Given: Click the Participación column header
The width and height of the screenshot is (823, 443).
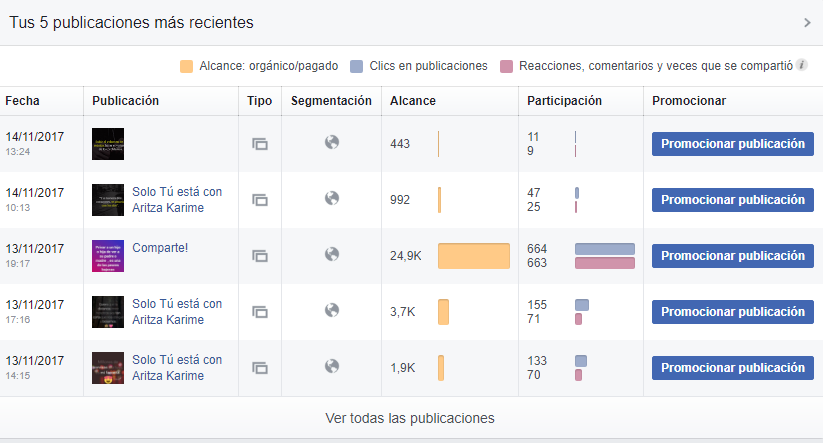Looking at the screenshot, I should pos(564,101).
